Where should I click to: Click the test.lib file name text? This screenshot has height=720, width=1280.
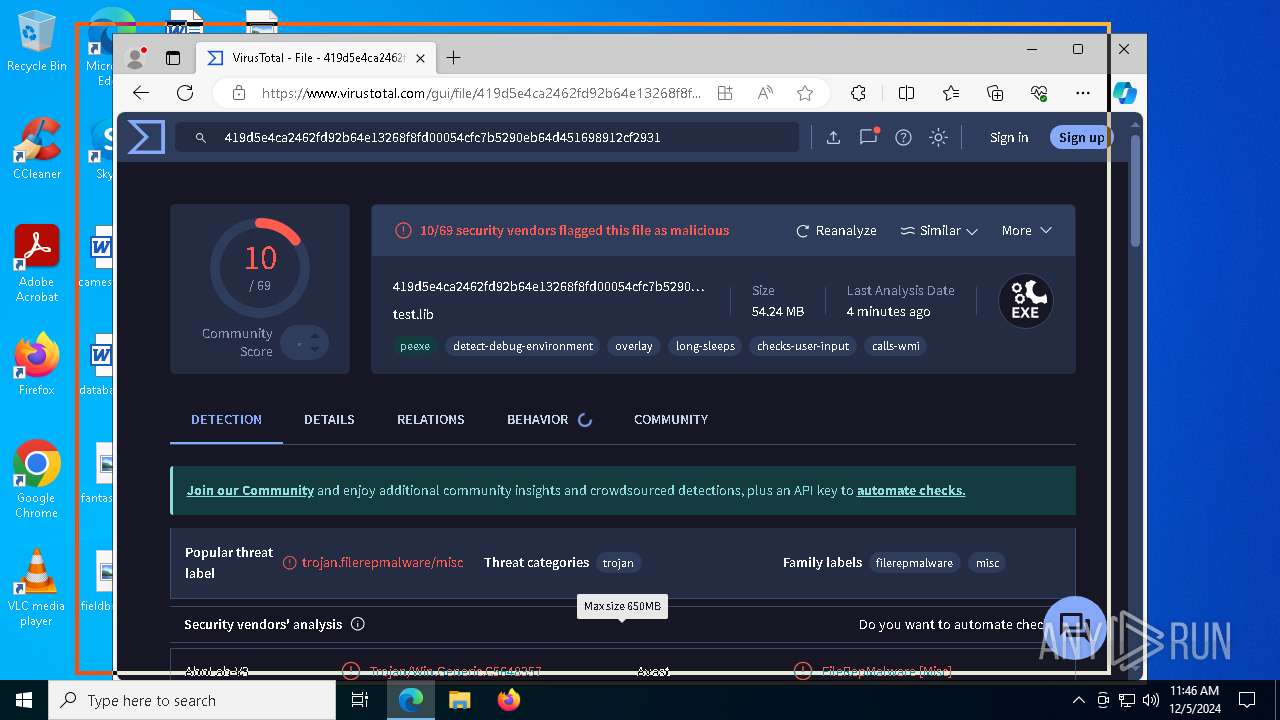pyautogui.click(x=413, y=314)
